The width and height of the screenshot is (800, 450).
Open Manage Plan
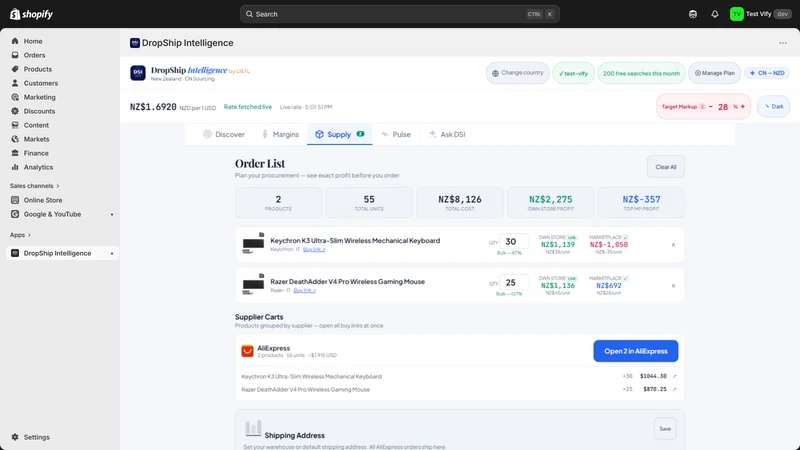(x=714, y=73)
